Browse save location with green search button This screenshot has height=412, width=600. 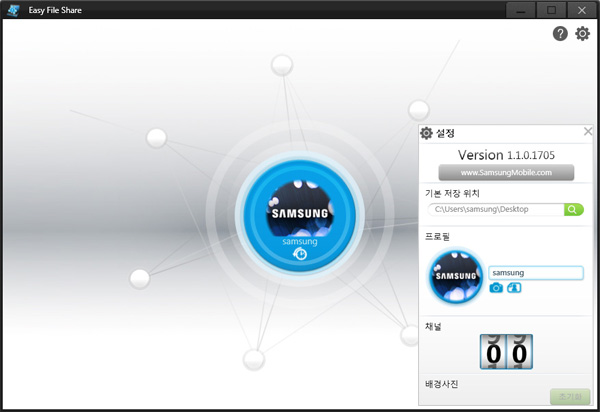point(573,209)
